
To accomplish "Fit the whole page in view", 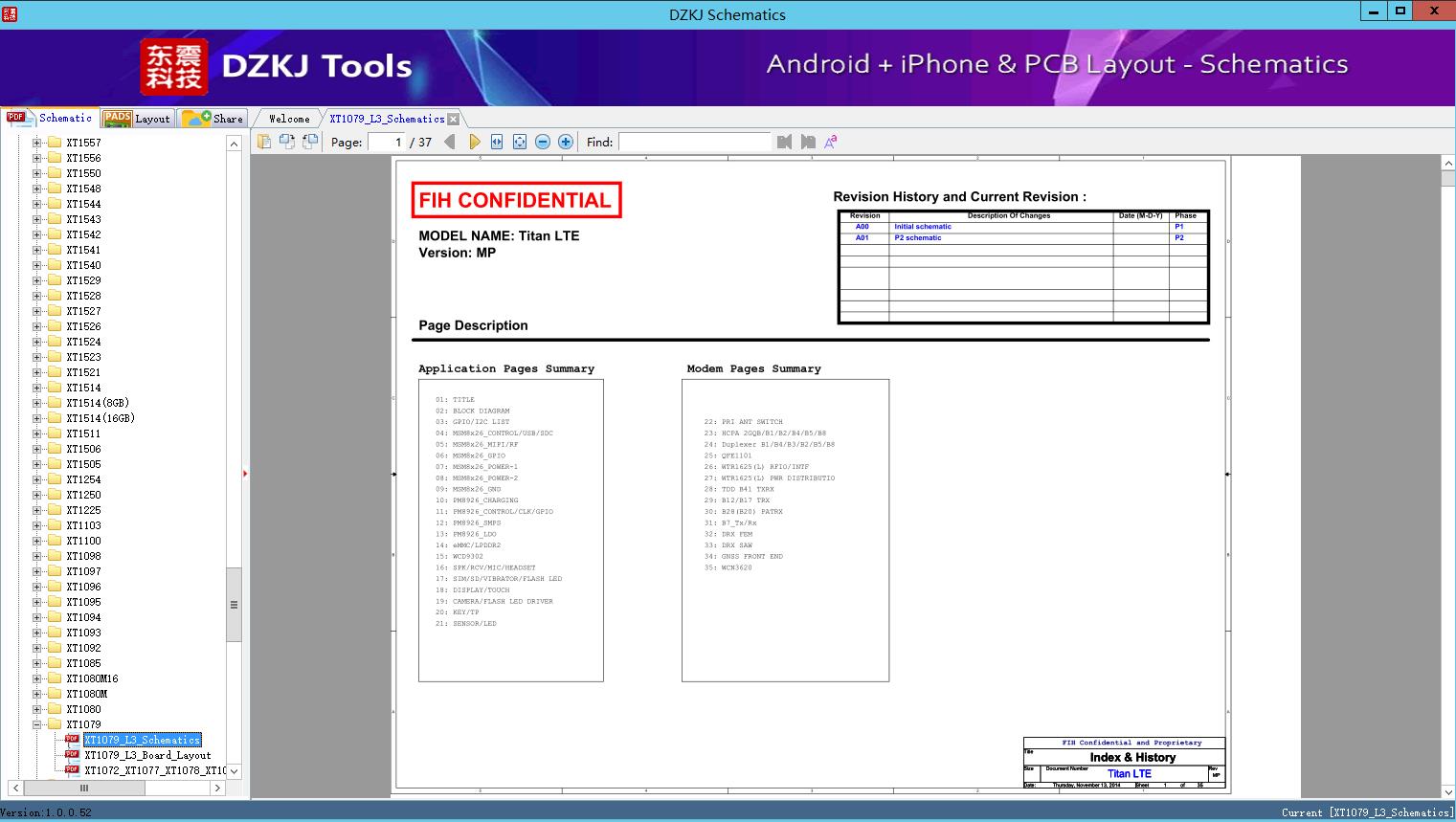I will click(520, 142).
